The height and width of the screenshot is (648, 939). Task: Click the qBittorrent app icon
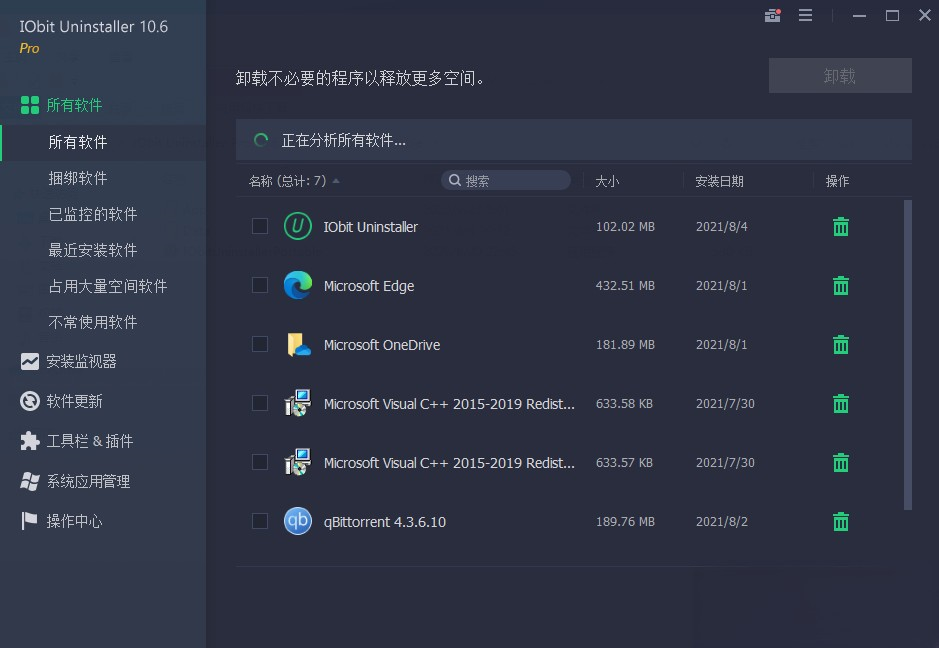click(298, 521)
